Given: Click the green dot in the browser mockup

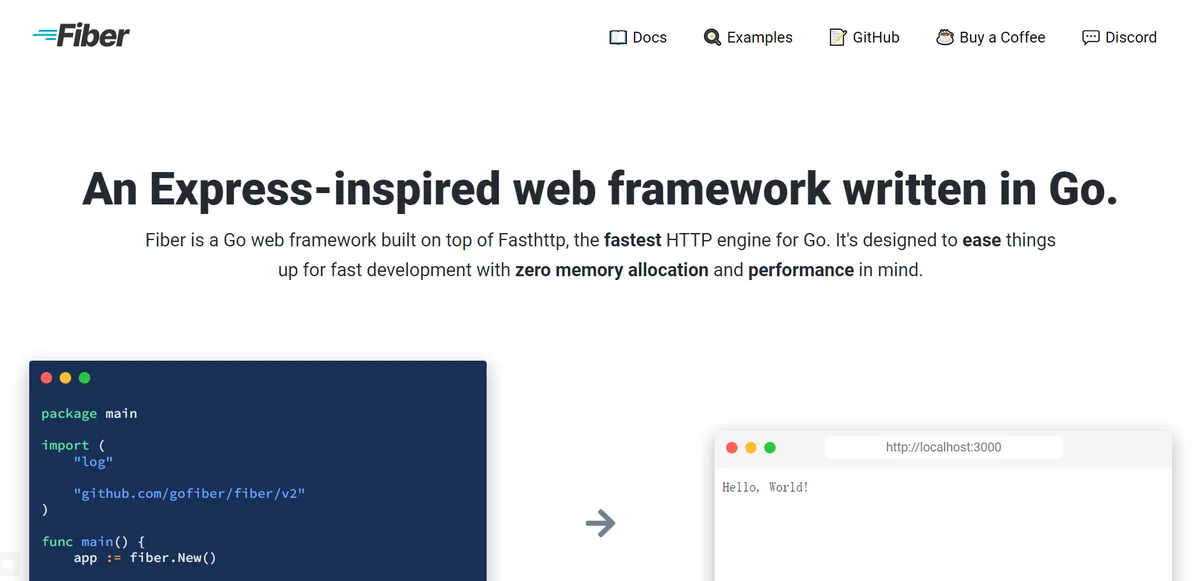Looking at the screenshot, I should (770, 448).
